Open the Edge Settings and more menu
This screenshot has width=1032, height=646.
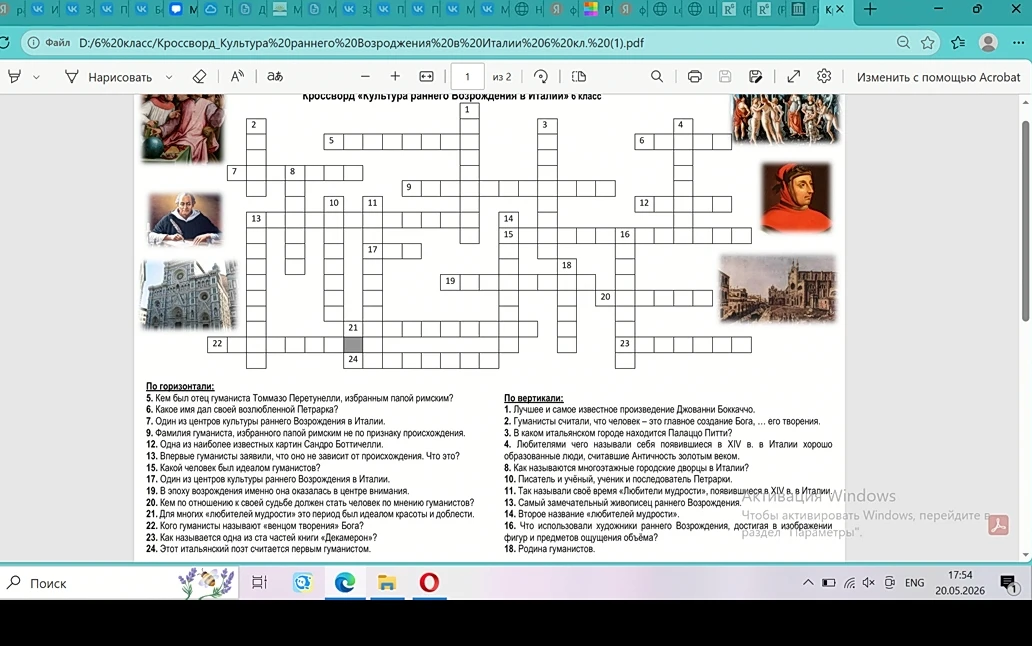pos(1018,43)
